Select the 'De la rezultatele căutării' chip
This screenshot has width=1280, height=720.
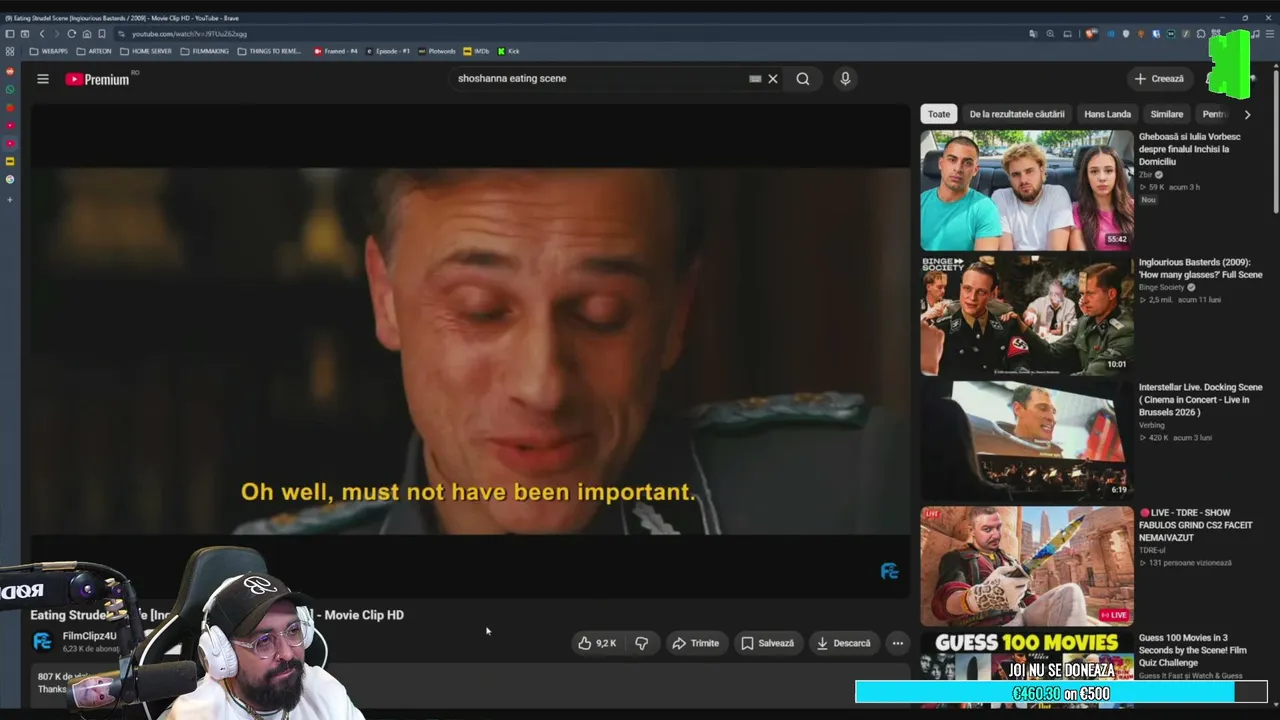(x=1017, y=114)
